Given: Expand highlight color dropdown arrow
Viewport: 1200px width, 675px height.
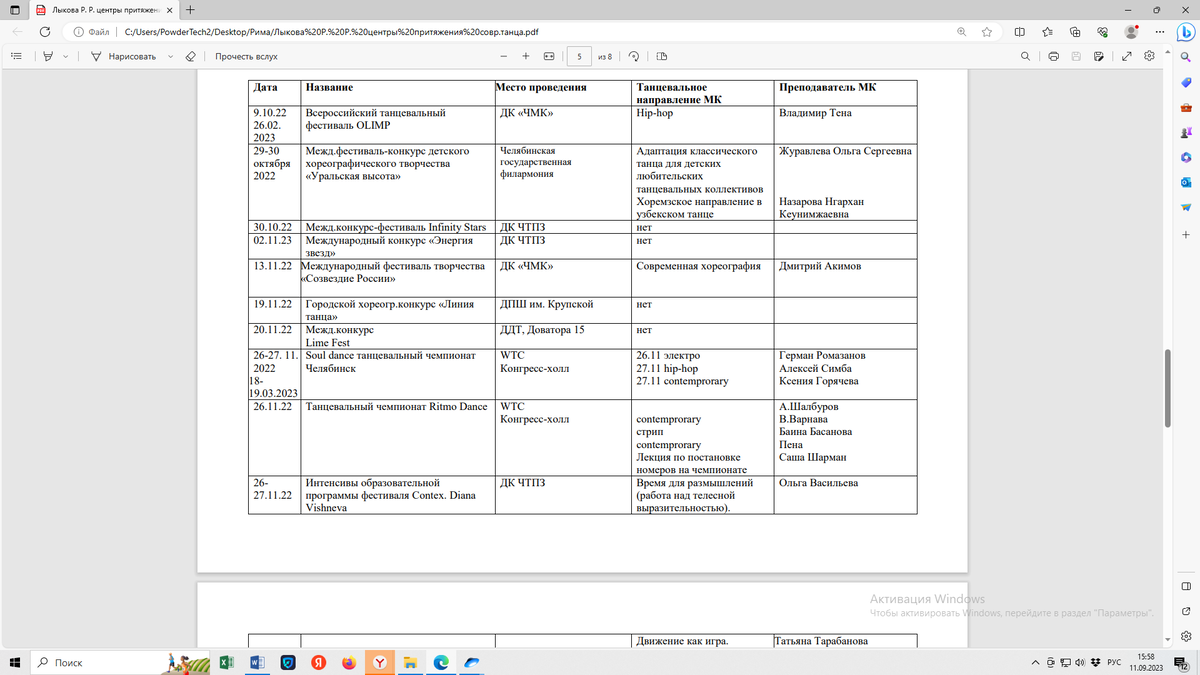Looking at the screenshot, I should [x=66, y=56].
